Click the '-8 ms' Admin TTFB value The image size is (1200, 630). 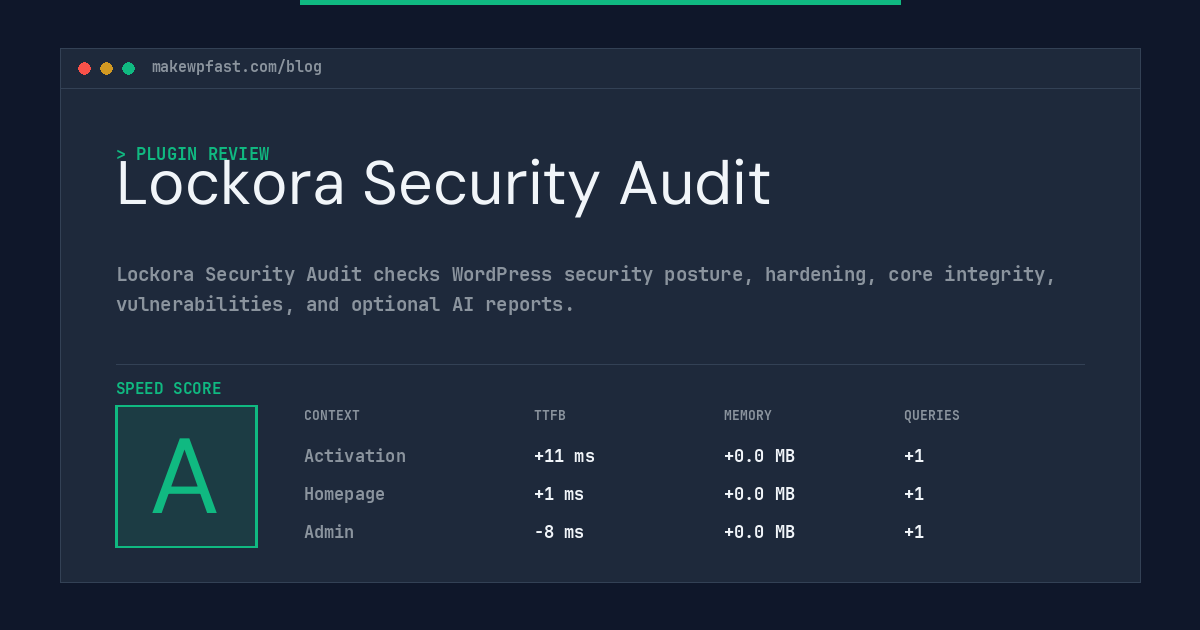tap(559, 532)
